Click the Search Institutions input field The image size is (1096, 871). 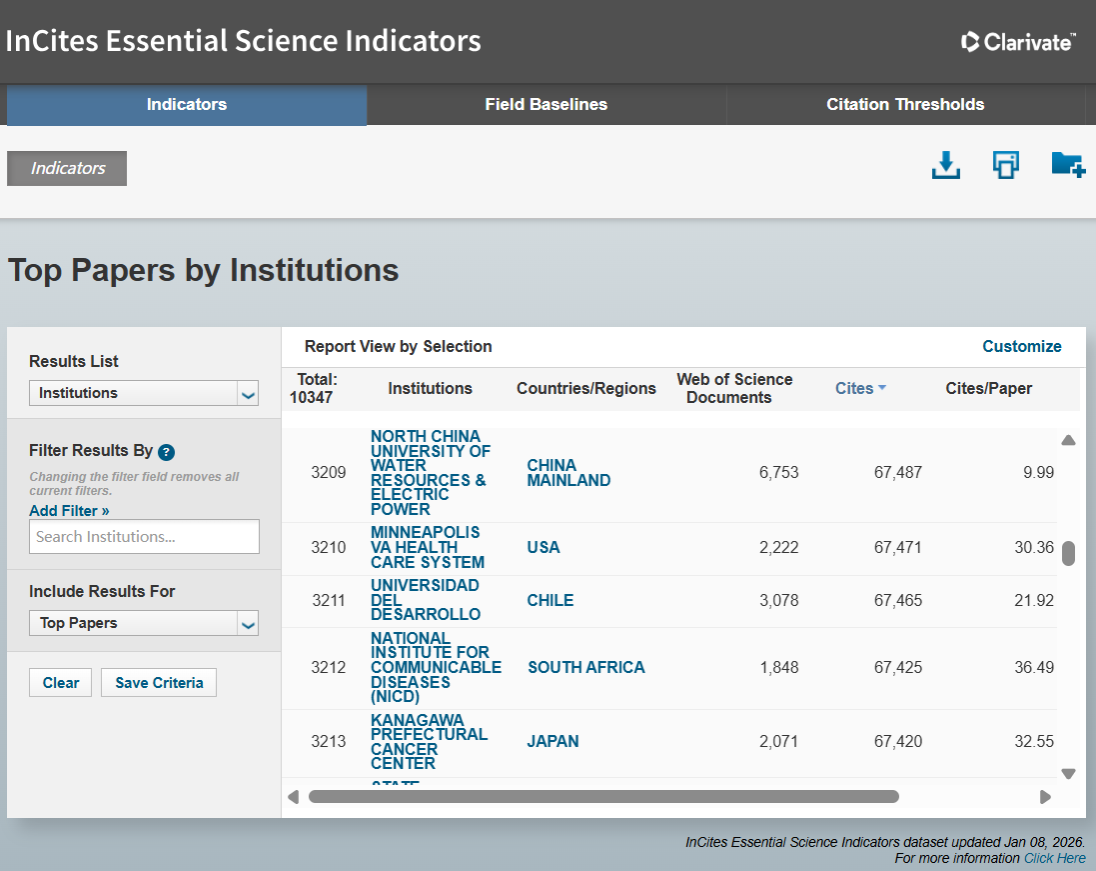tap(144, 537)
